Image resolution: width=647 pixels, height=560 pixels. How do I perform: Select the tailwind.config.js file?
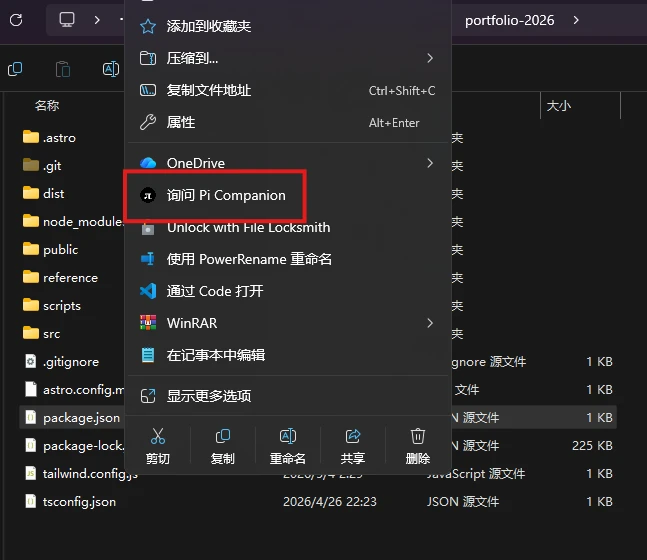click(81, 474)
